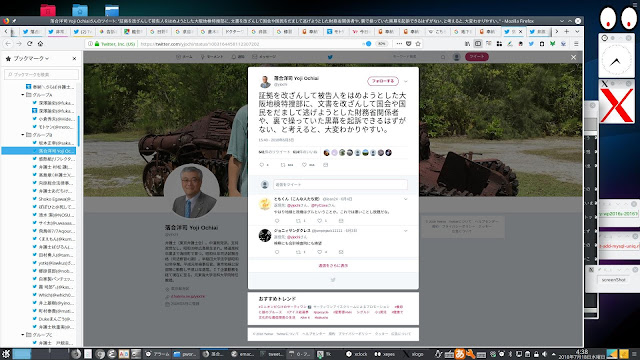Switch to the ドクター tab
Viewport: 640px width, 360px height.
(x=234, y=31)
